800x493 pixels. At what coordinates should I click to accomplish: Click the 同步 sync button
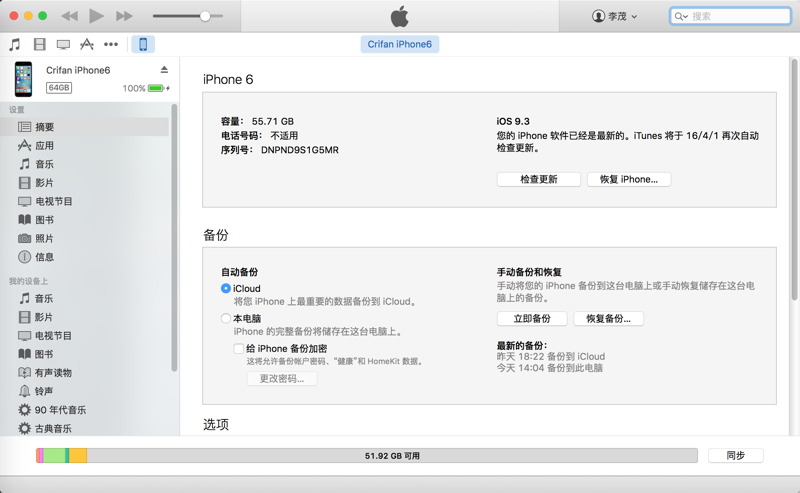(736, 455)
